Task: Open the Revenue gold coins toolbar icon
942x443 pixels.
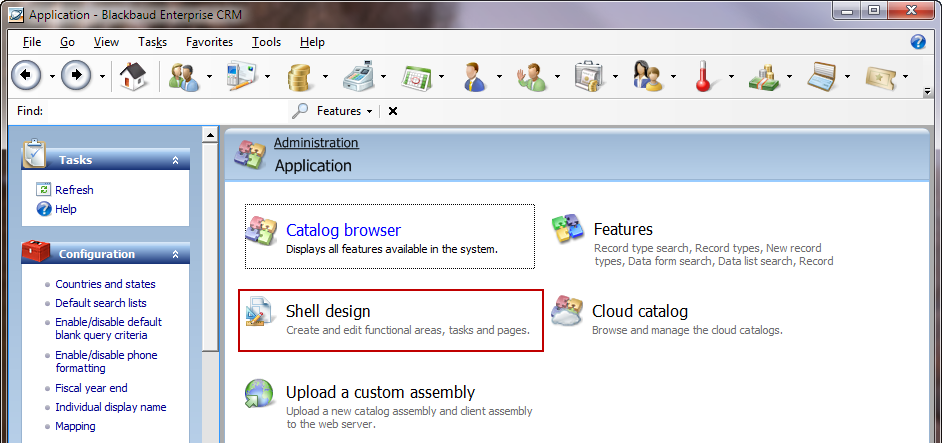Action: 300,77
